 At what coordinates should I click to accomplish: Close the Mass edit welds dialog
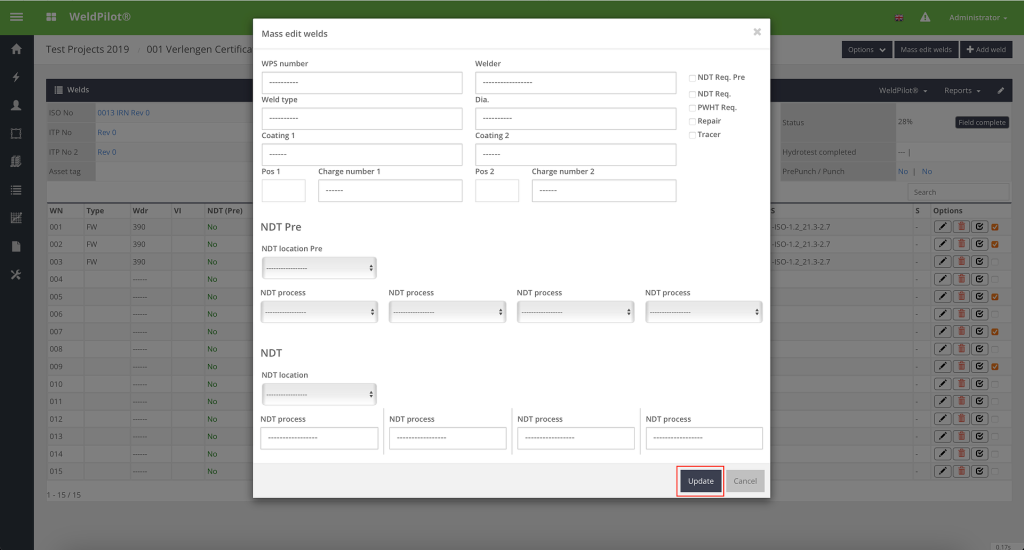(757, 32)
